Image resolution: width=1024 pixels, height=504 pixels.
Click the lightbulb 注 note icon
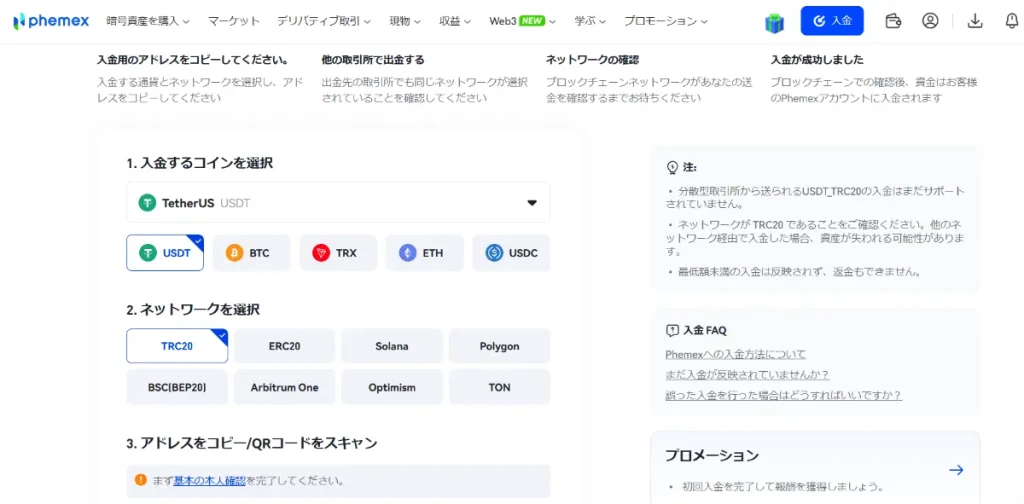click(x=671, y=168)
